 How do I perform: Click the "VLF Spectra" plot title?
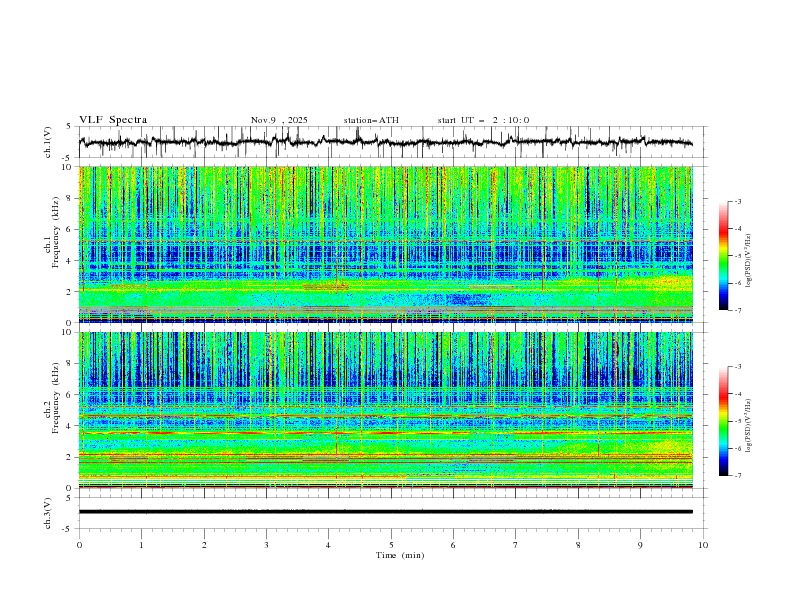[x=113, y=120]
